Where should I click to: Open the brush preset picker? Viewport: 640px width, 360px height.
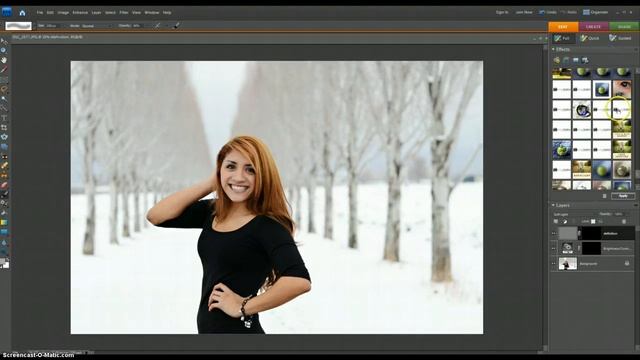[18, 26]
